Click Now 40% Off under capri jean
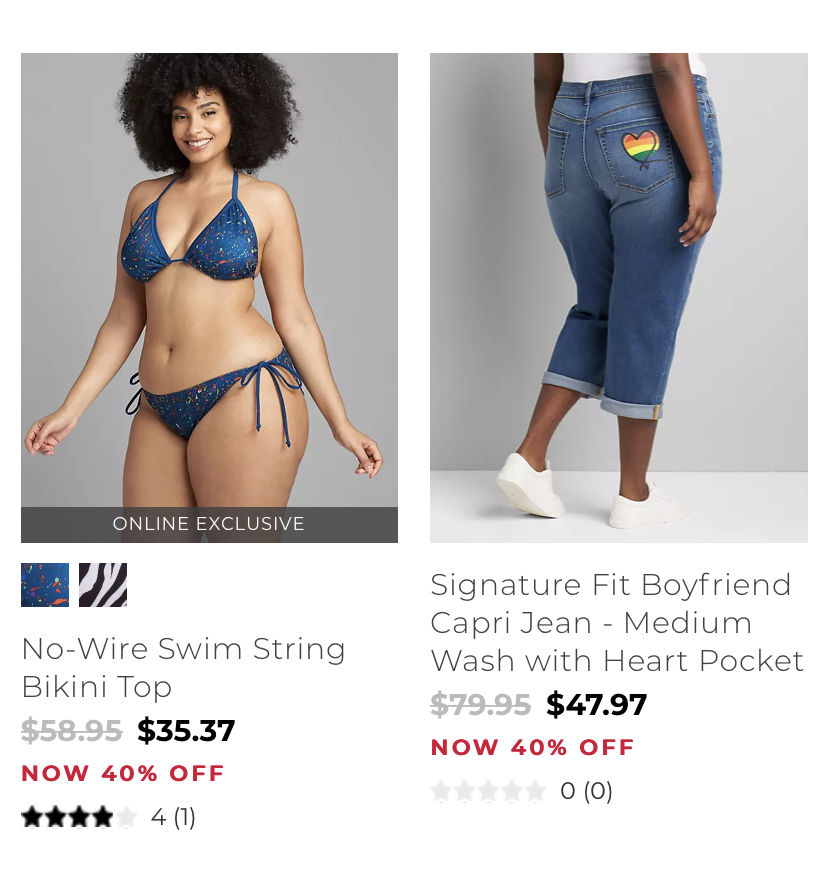Viewport: 828px width, 876px height. tap(532, 748)
